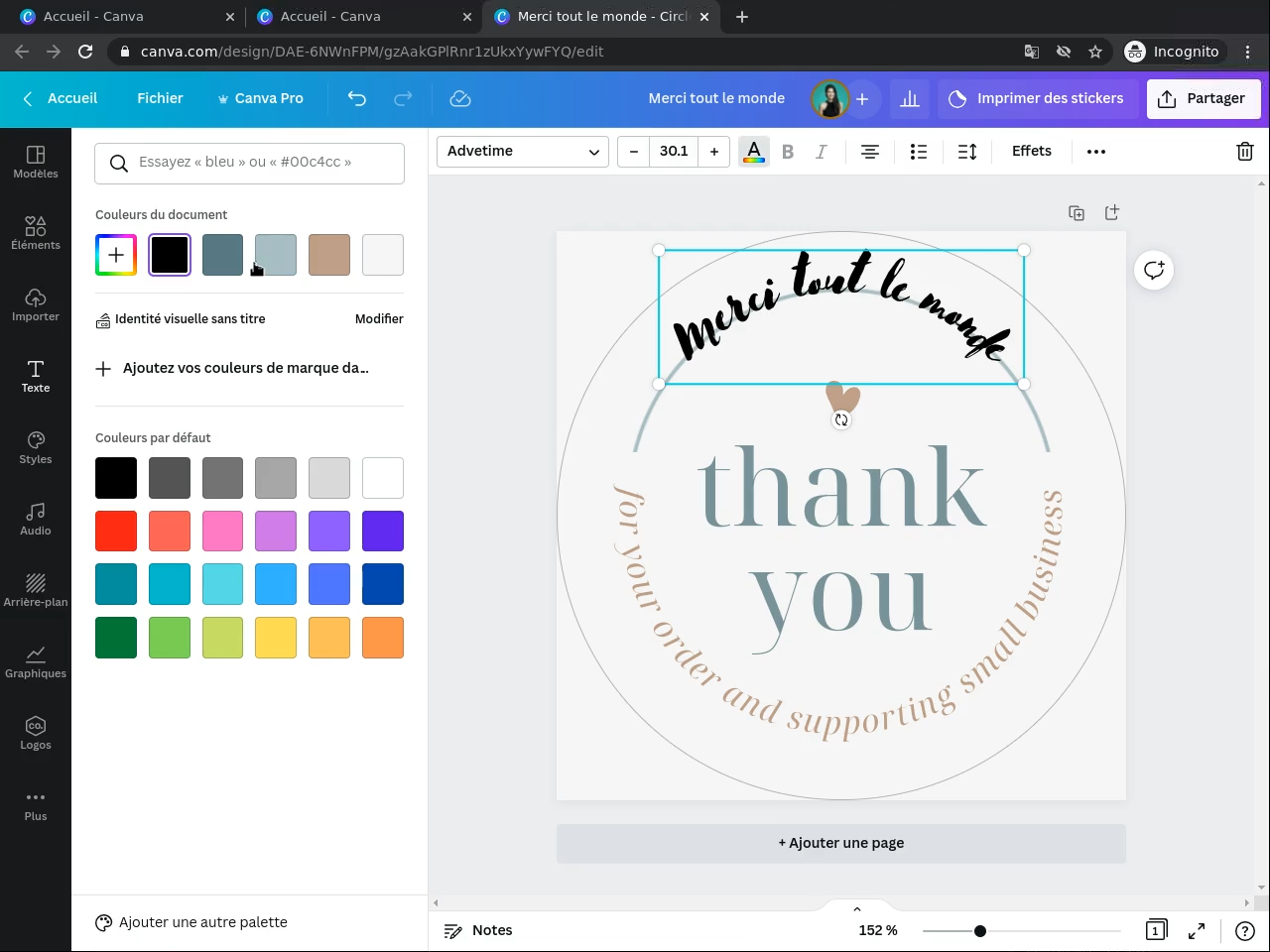Pick the beige document color swatch

coord(329,255)
